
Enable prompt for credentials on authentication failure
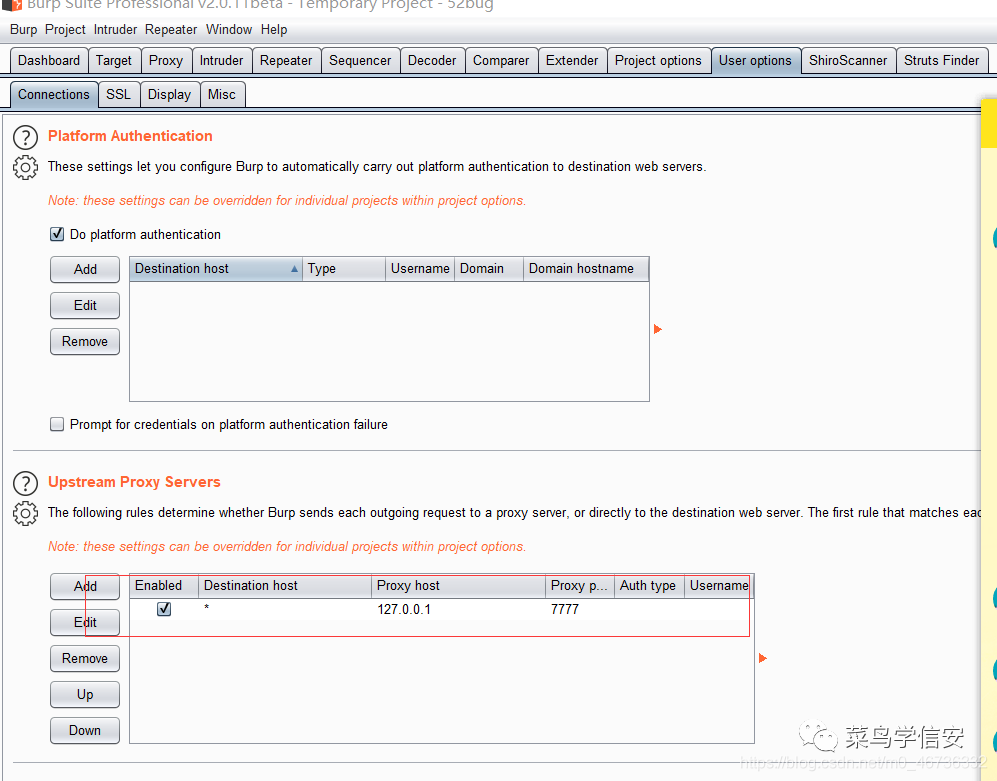pyautogui.click(x=57, y=424)
